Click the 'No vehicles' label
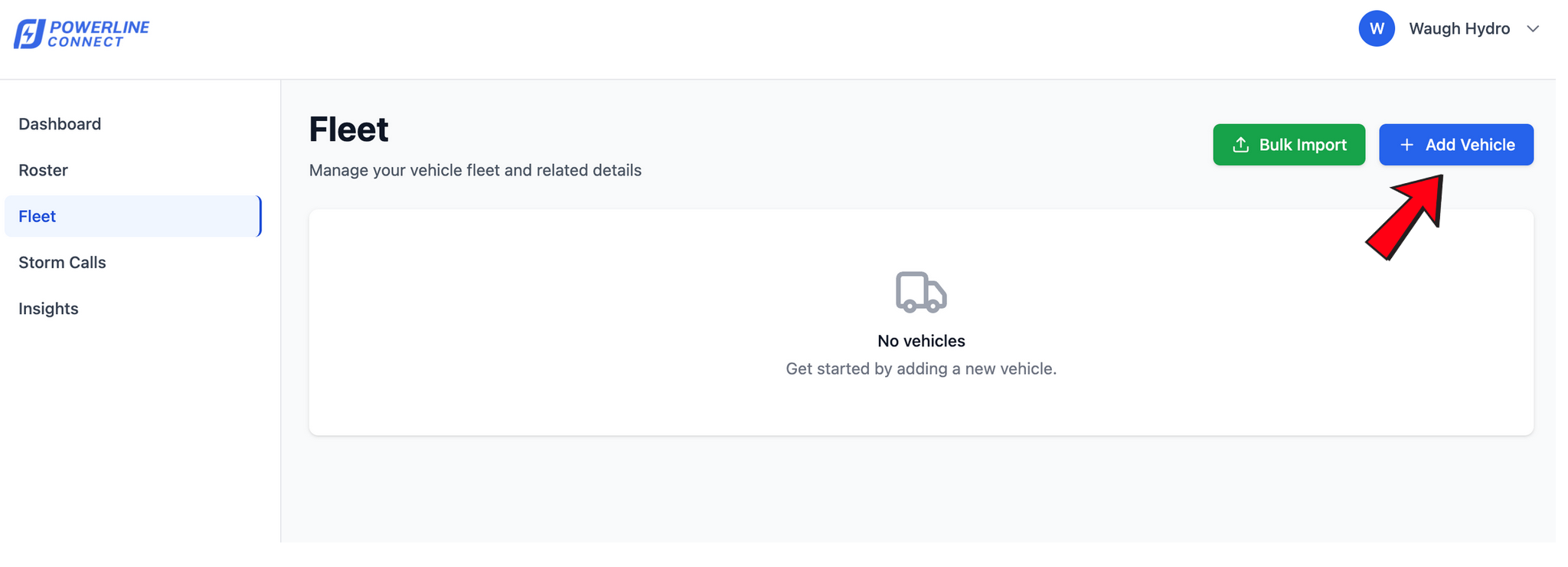The height and width of the screenshot is (567, 1568). (921, 340)
